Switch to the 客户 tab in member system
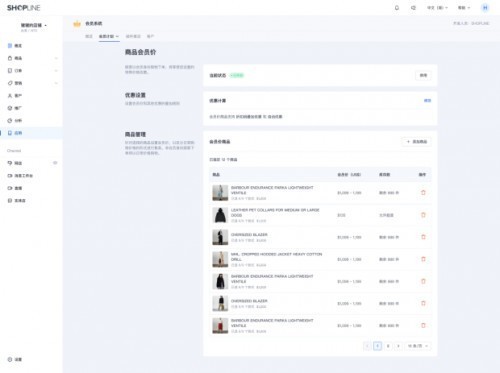 click(150, 36)
